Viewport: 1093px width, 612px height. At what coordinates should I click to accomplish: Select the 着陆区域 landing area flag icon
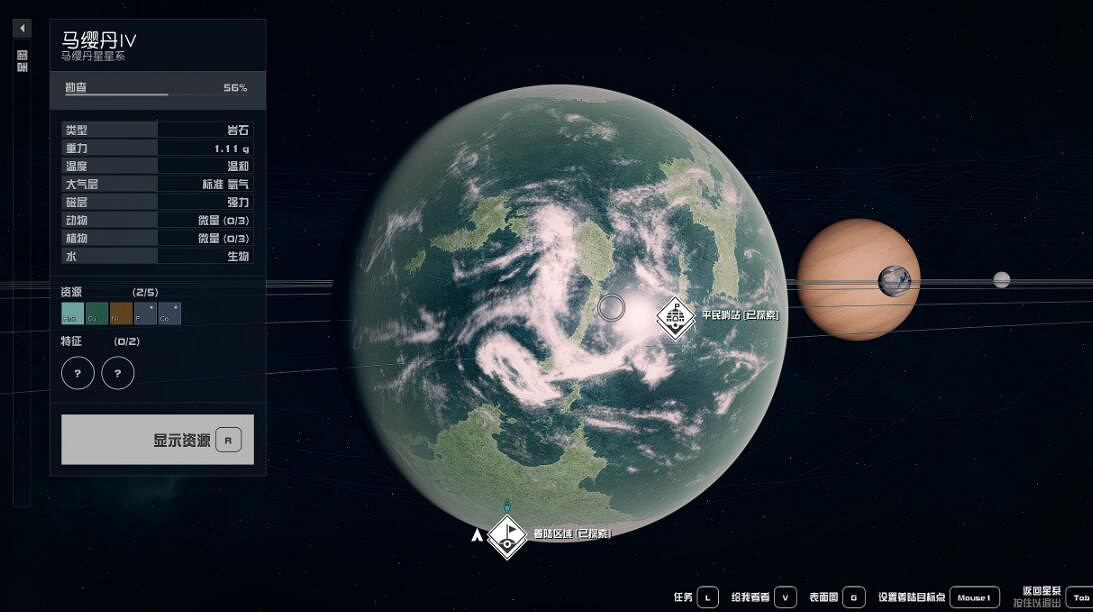click(507, 535)
